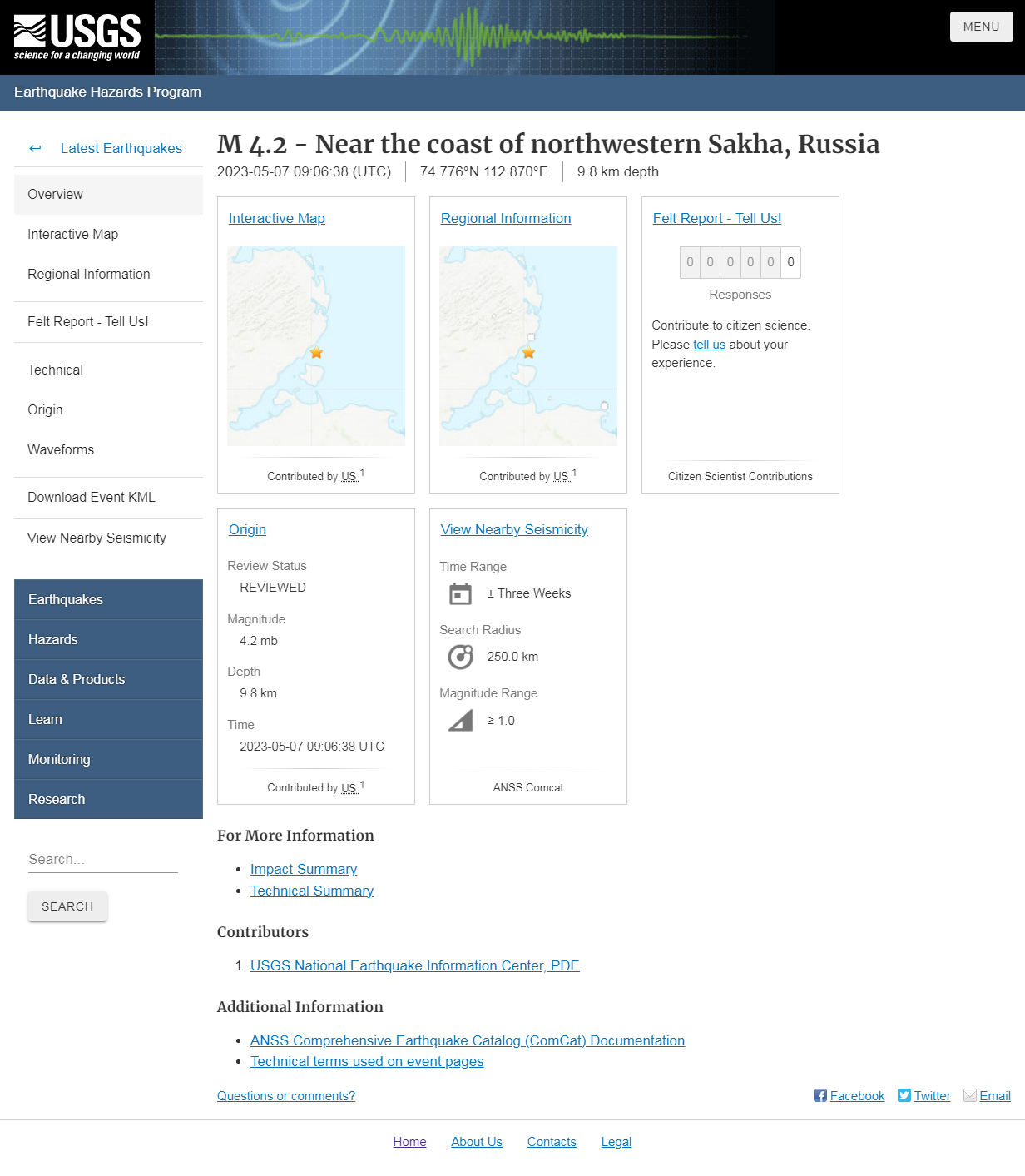Click the magnitude range triangle icon
1025x1176 pixels.
(x=460, y=720)
